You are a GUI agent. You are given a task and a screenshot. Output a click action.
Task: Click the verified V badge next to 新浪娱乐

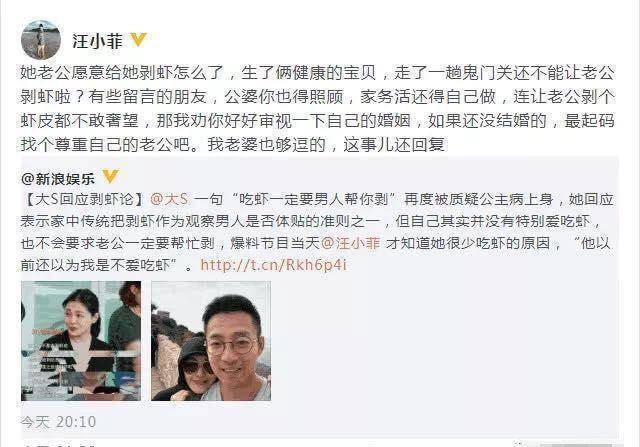point(110,176)
